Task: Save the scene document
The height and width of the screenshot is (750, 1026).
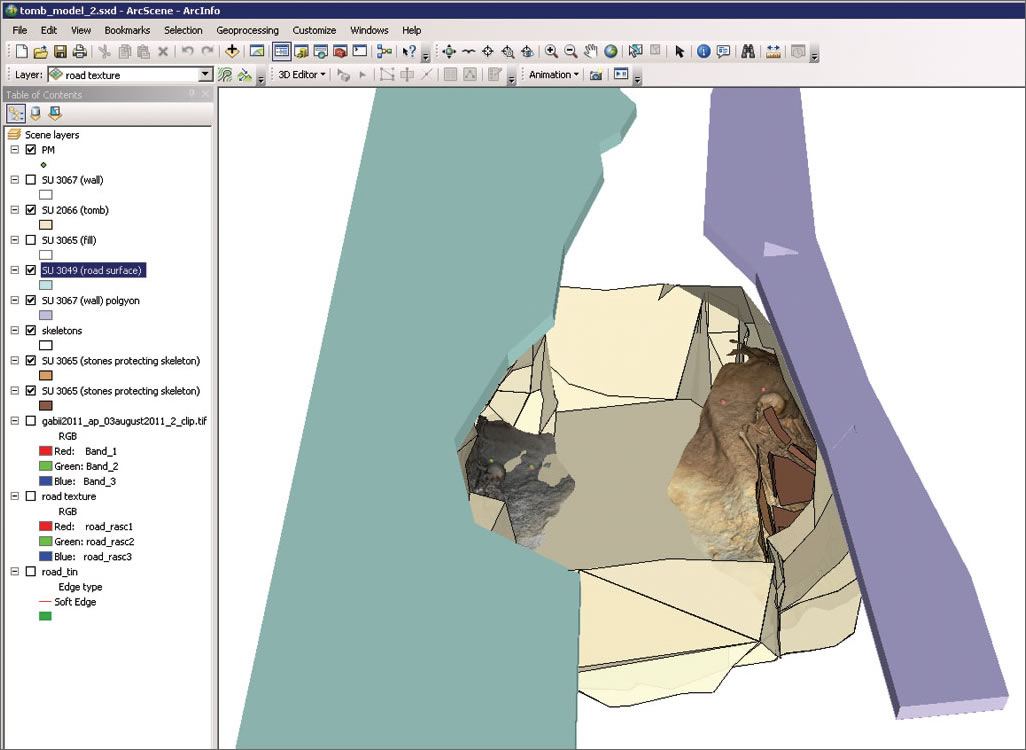Action: click(60, 51)
